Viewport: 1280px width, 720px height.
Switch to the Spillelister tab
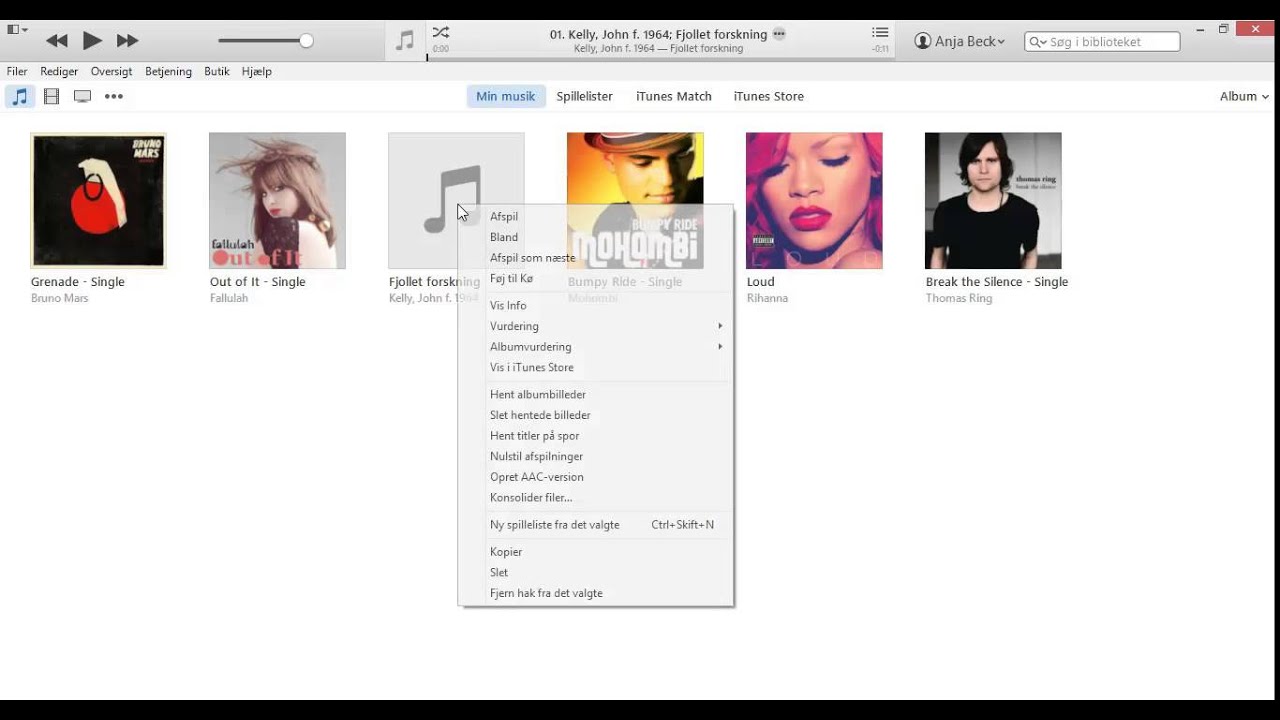tap(584, 97)
